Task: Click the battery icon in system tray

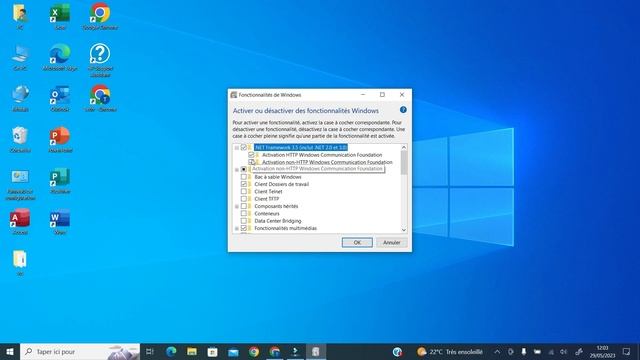Action: (x=537, y=351)
